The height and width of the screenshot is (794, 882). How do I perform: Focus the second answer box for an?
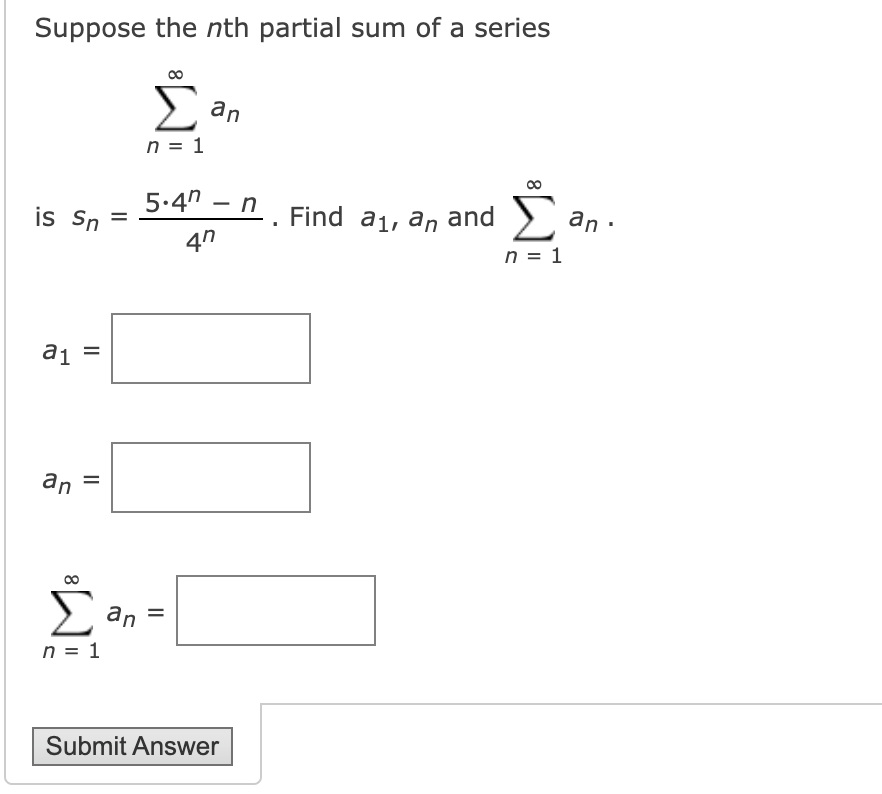click(x=210, y=478)
